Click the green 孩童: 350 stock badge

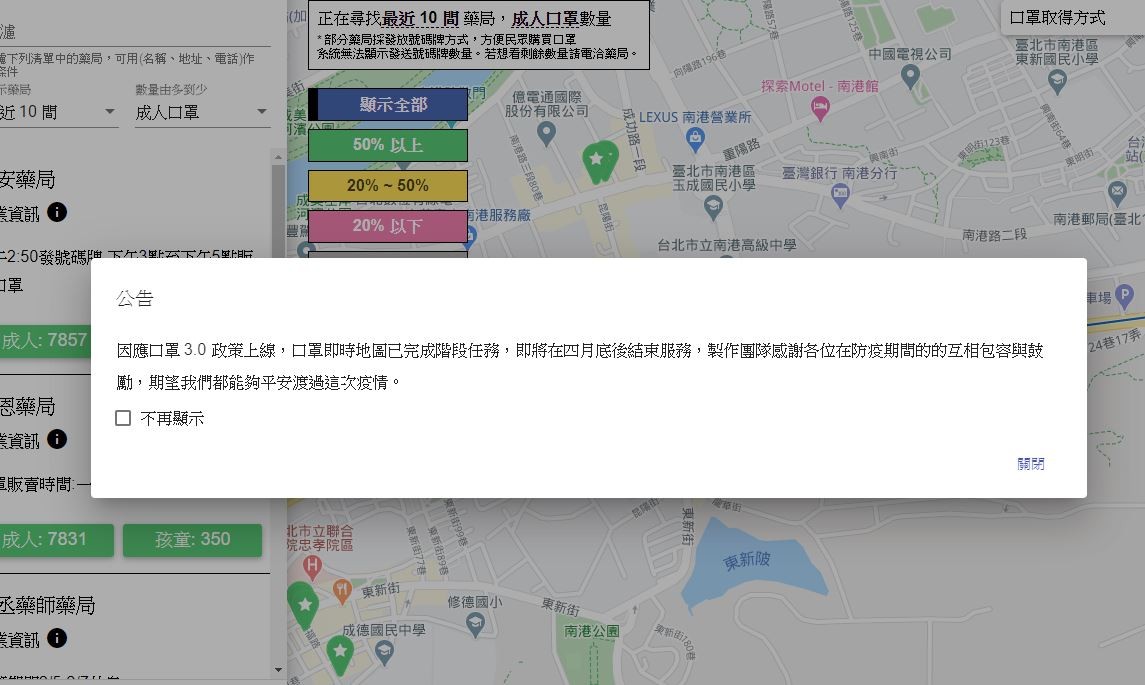click(x=193, y=540)
